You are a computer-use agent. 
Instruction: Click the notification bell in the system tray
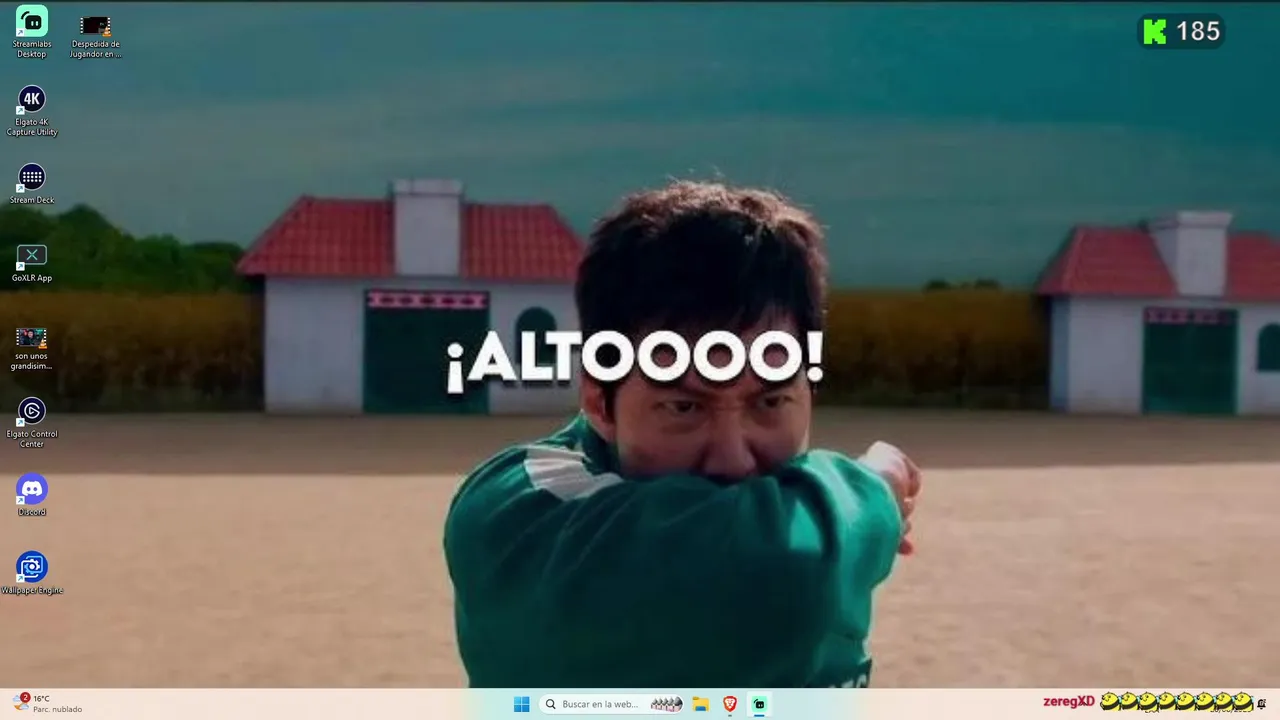coord(1262,704)
